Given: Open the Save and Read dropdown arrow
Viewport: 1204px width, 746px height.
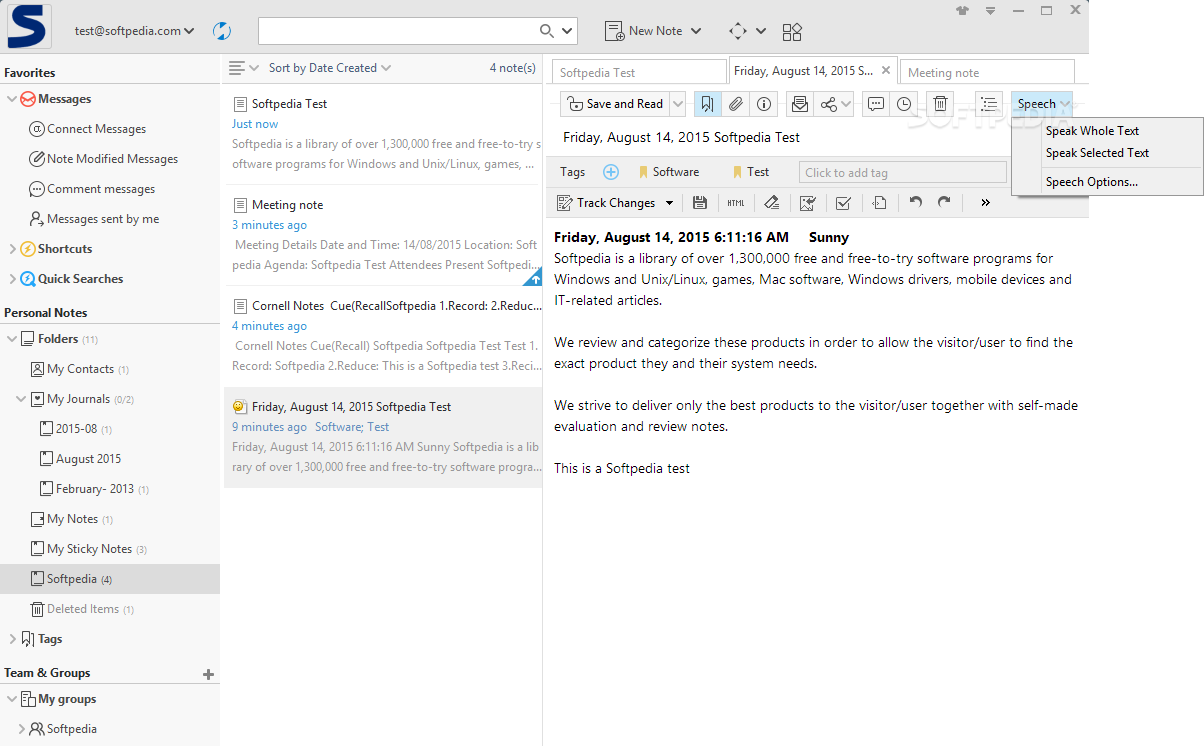Looking at the screenshot, I should pos(678,104).
